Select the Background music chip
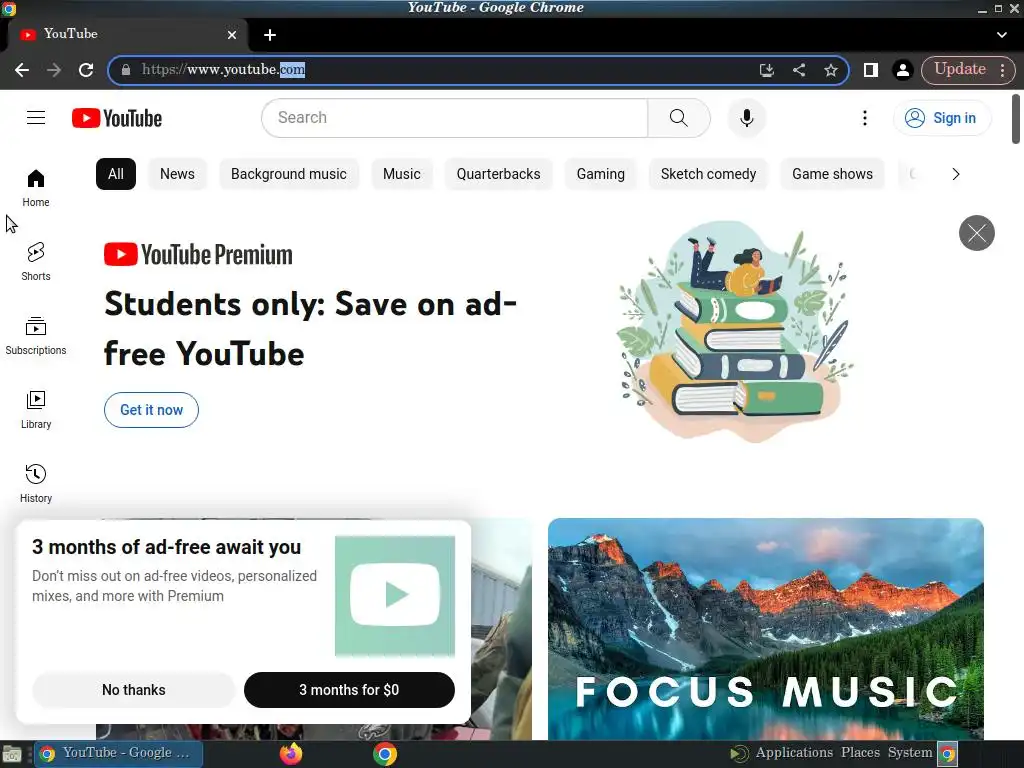1024x768 pixels. 289,174
